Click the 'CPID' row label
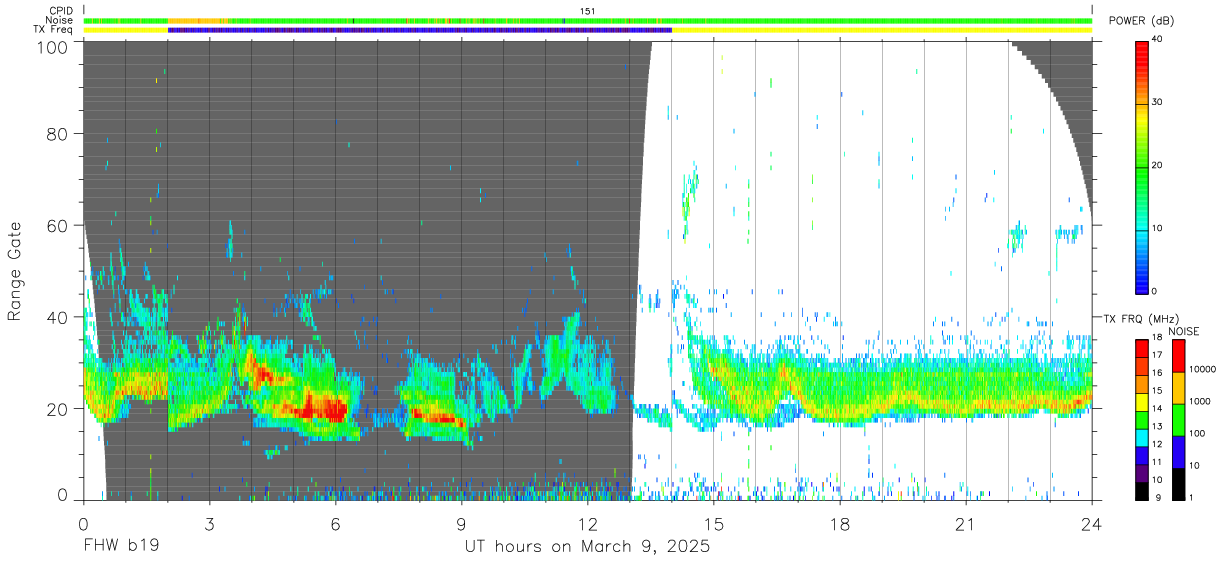 pos(62,11)
